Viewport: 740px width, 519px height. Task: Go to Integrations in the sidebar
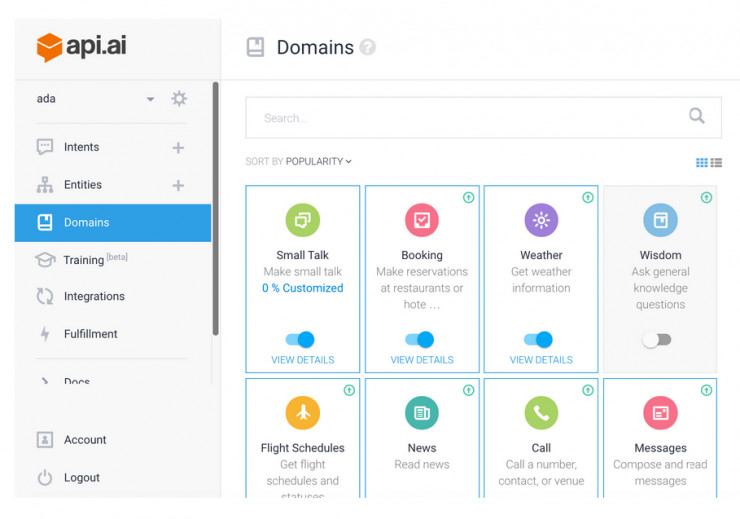[94, 296]
